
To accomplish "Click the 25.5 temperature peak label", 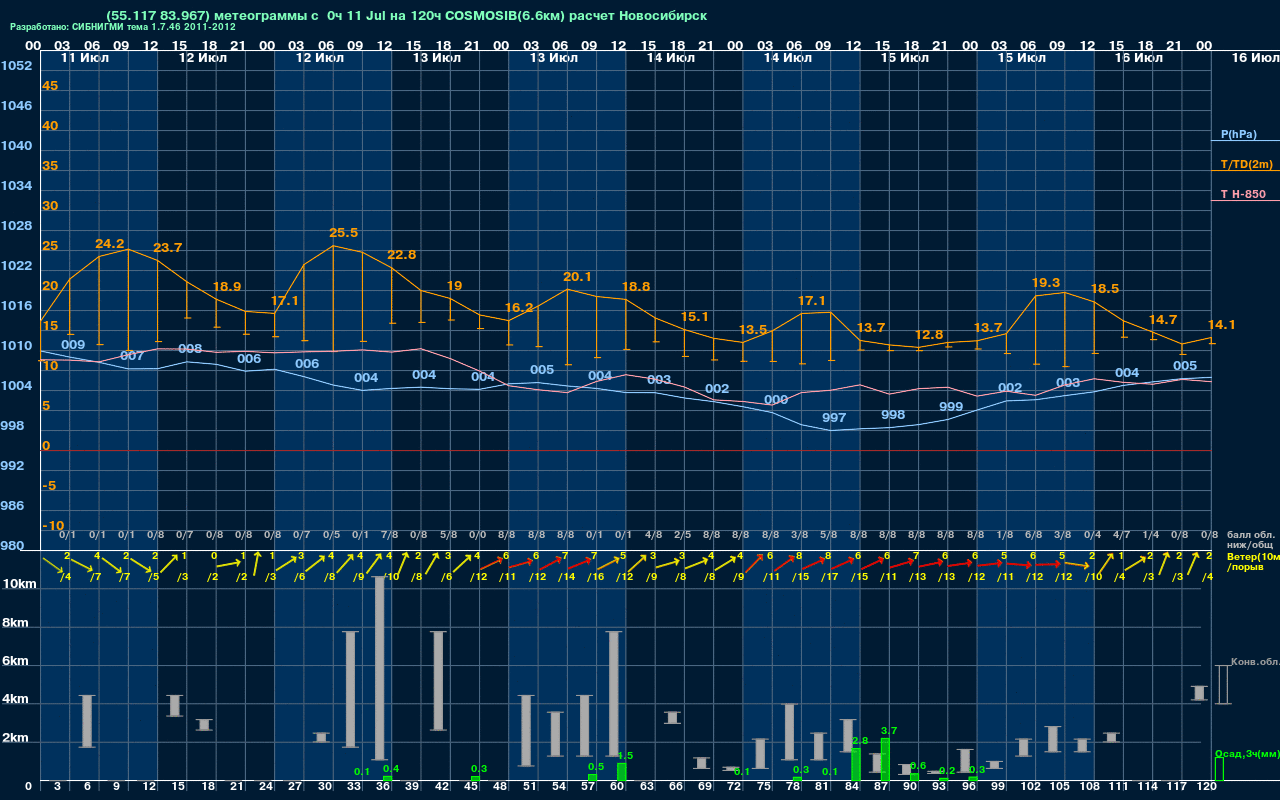I will pyautogui.click(x=343, y=232).
